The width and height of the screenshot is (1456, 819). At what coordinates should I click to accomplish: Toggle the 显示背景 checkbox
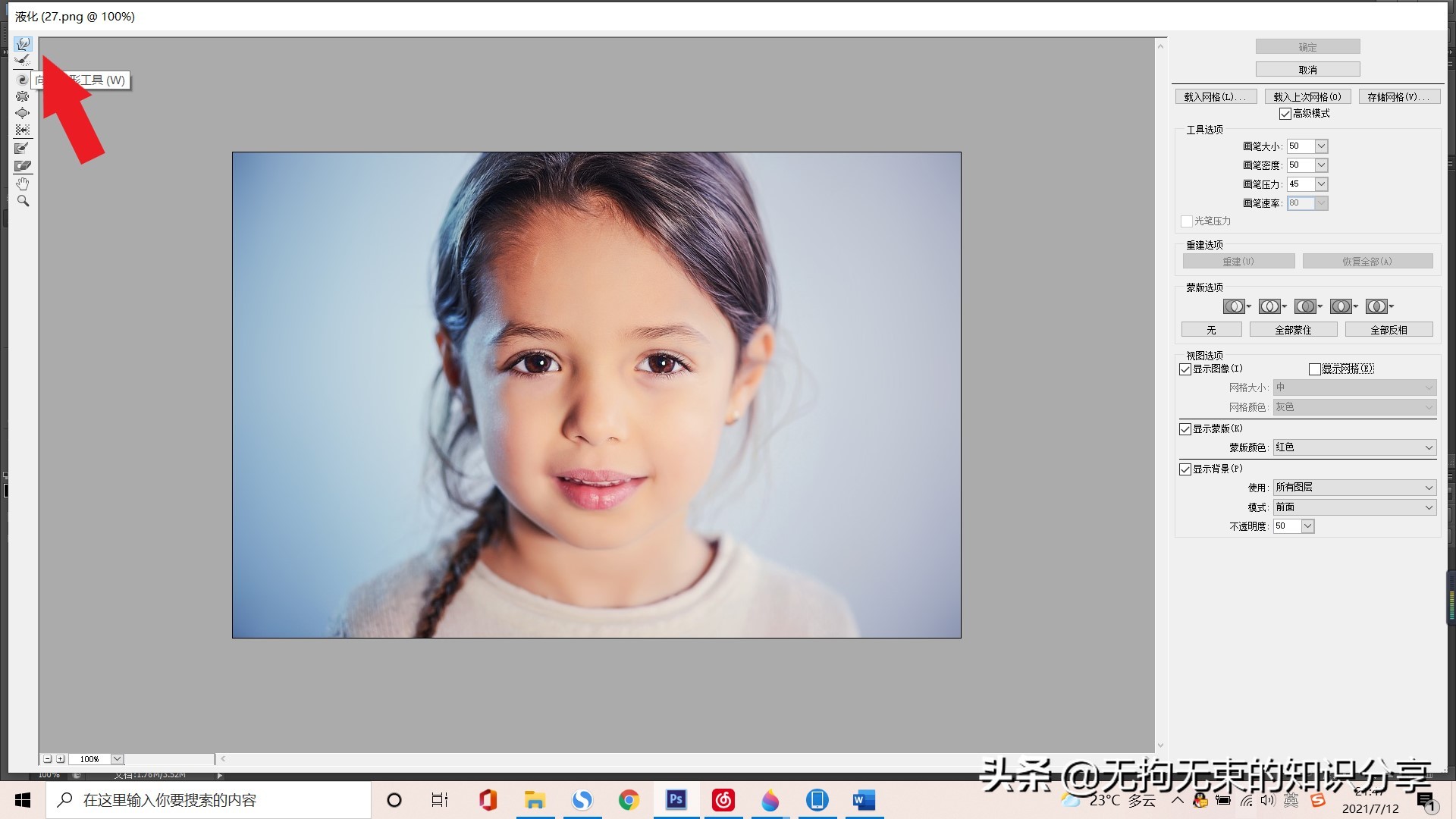tap(1185, 469)
